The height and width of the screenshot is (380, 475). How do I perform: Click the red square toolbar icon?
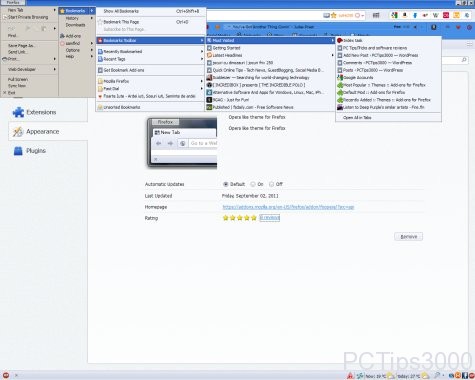tap(446, 15)
